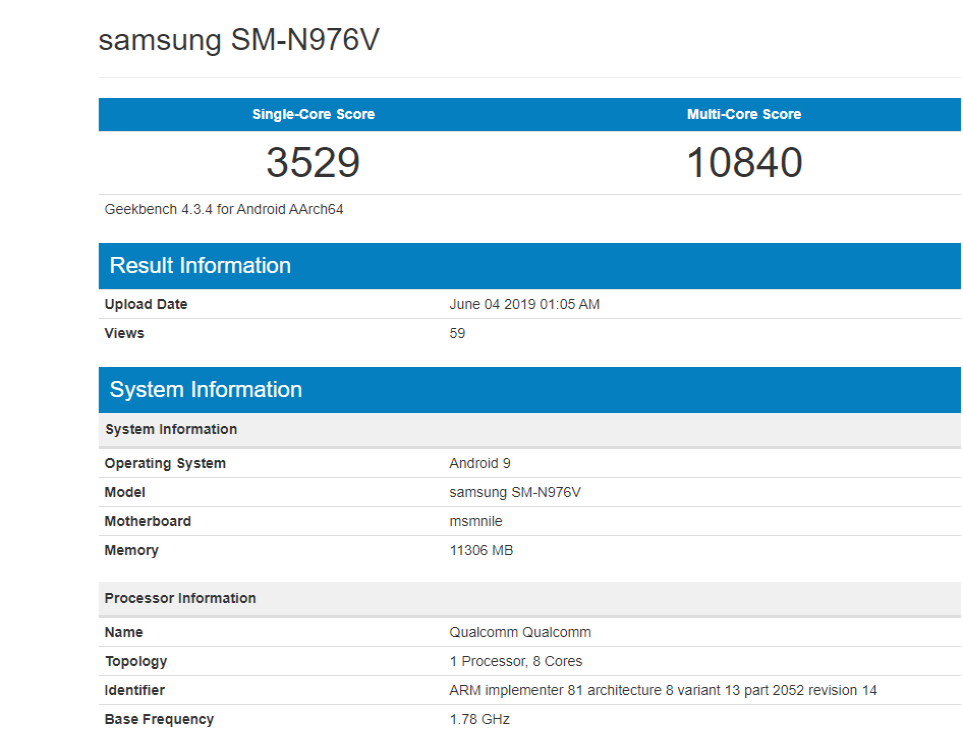Screen dimensions: 963x739
Task: Select the Operating System row label
Action: pyautogui.click(x=165, y=463)
